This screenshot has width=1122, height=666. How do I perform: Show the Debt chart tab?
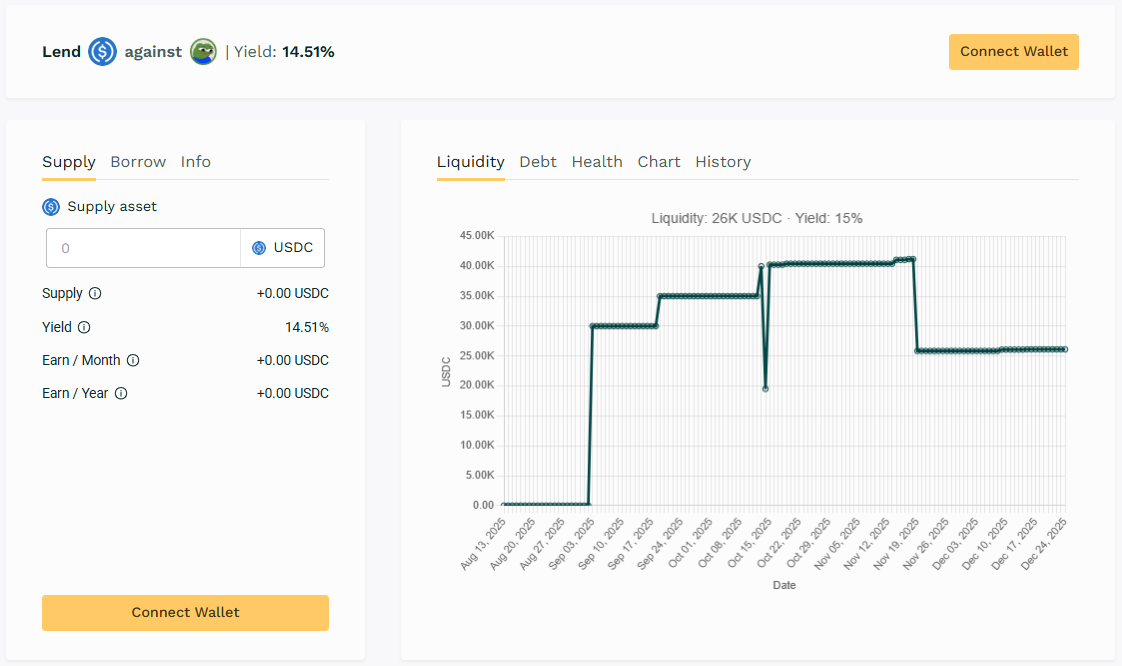pyautogui.click(x=538, y=162)
